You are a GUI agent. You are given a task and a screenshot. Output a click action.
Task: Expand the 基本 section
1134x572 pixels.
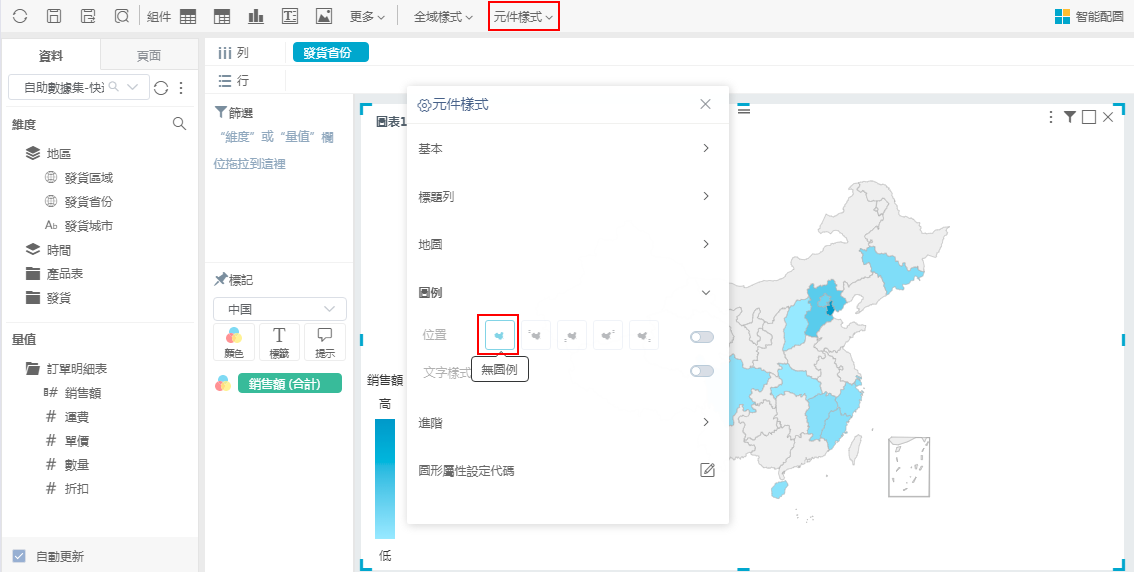pos(566,148)
